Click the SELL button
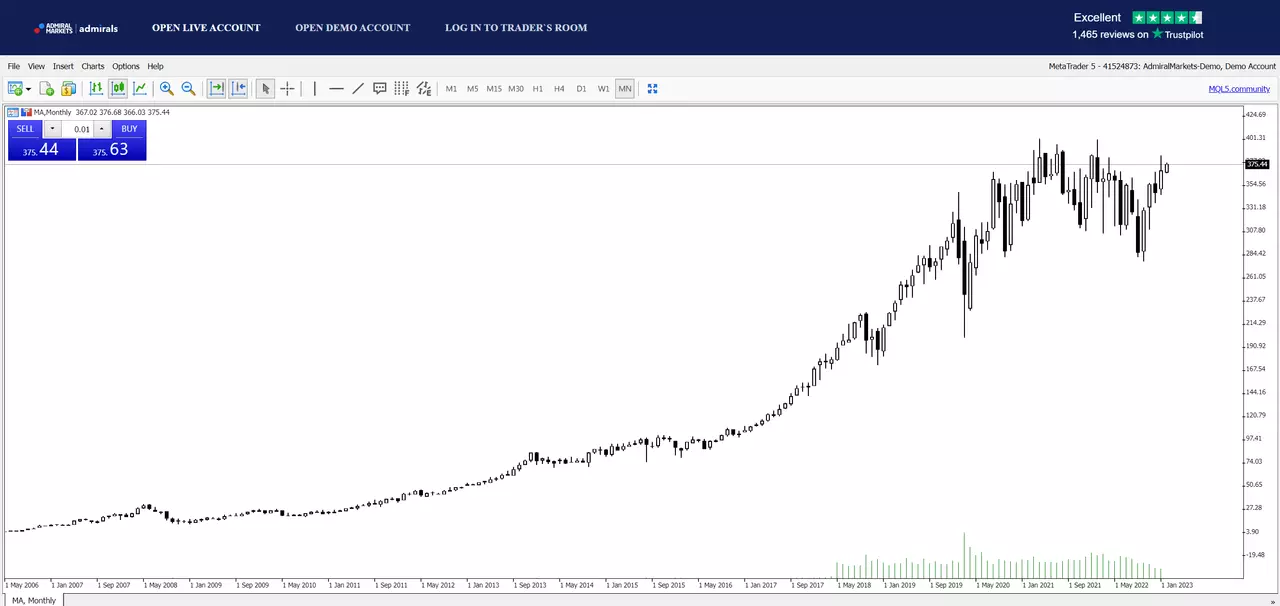Screen dimensions: 1280x606 [x=25, y=129]
